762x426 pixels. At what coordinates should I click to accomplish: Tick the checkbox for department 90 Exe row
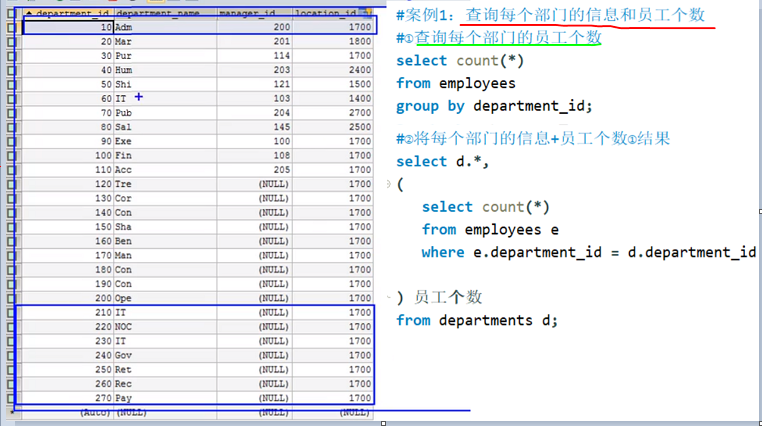coord(11,141)
